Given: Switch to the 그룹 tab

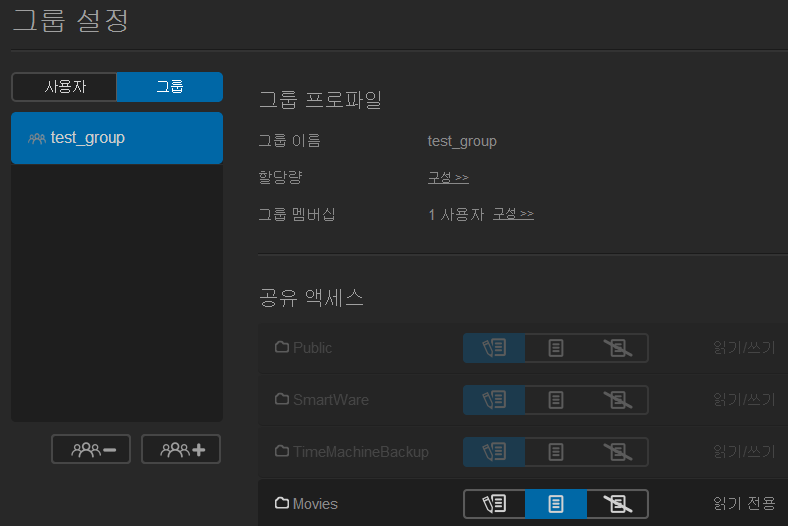Looking at the screenshot, I should pyautogui.click(x=170, y=87).
